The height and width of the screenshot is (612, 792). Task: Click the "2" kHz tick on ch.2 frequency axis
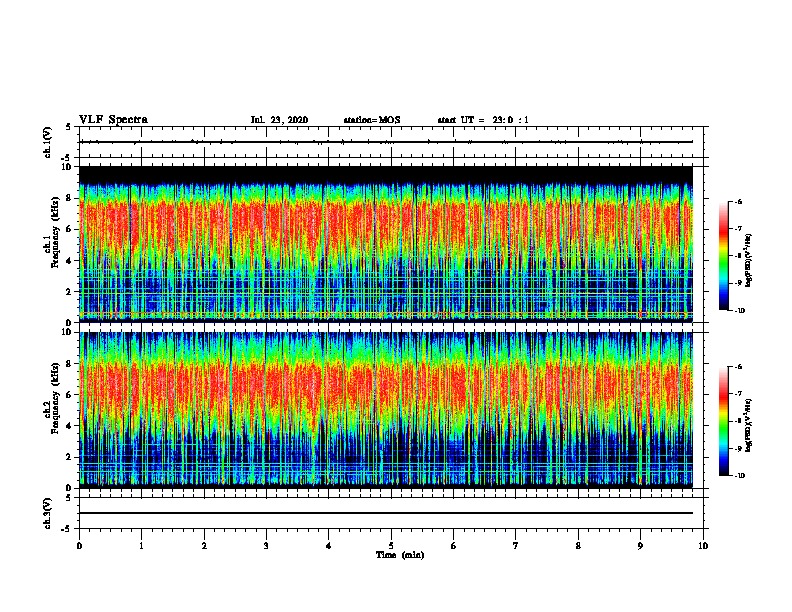[x=68, y=457]
